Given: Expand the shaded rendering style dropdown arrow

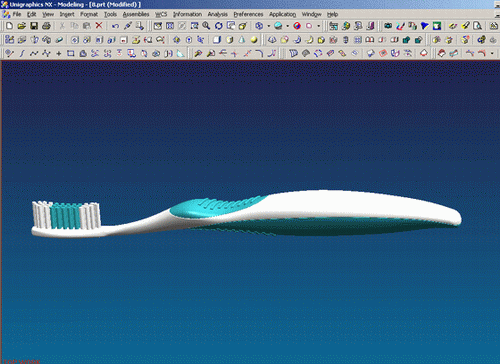Looking at the screenshot, I should coord(287,26).
